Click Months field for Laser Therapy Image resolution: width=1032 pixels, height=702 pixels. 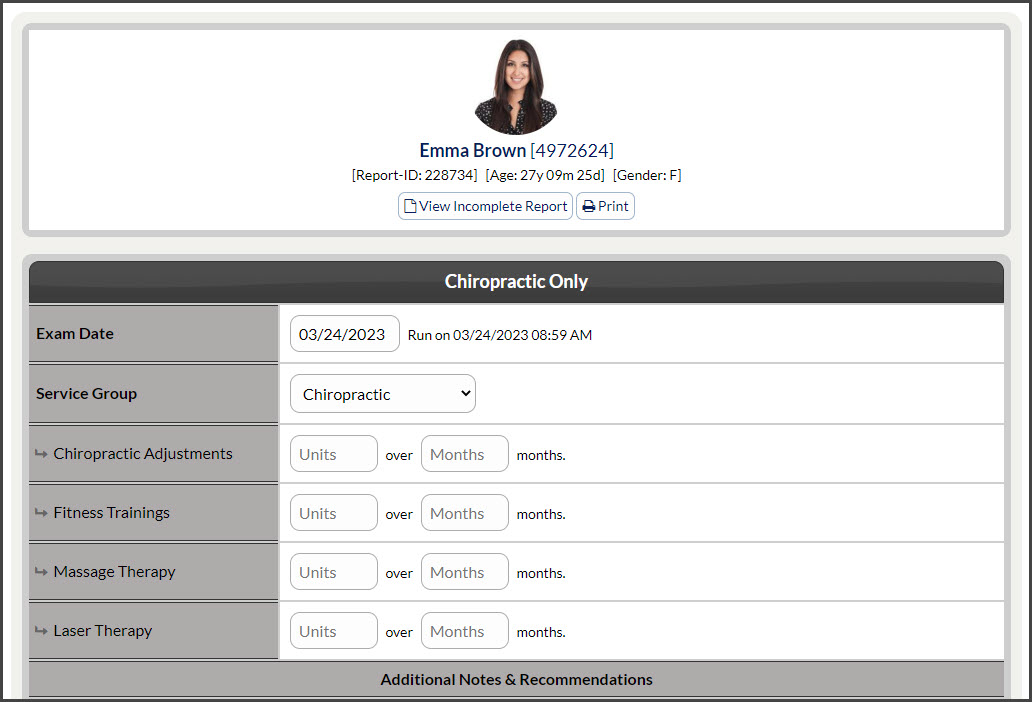click(x=465, y=630)
